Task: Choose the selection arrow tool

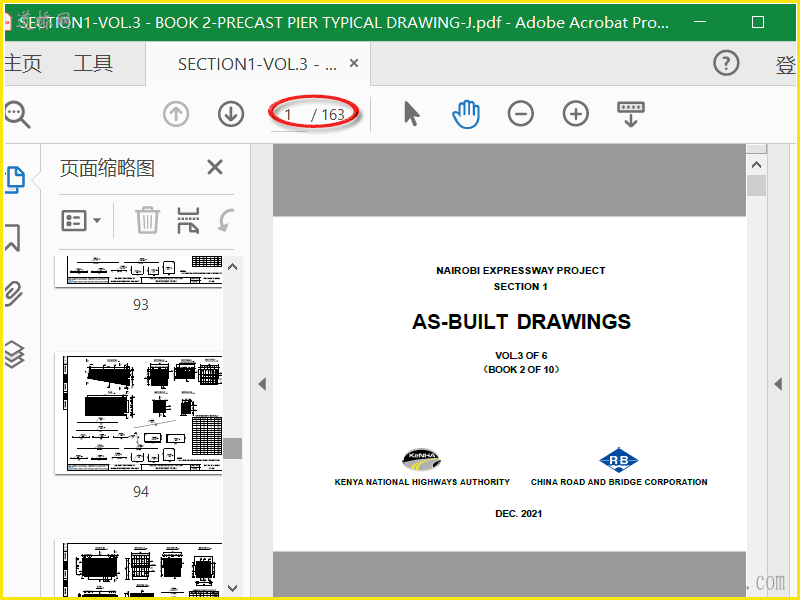Action: coord(412,113)
